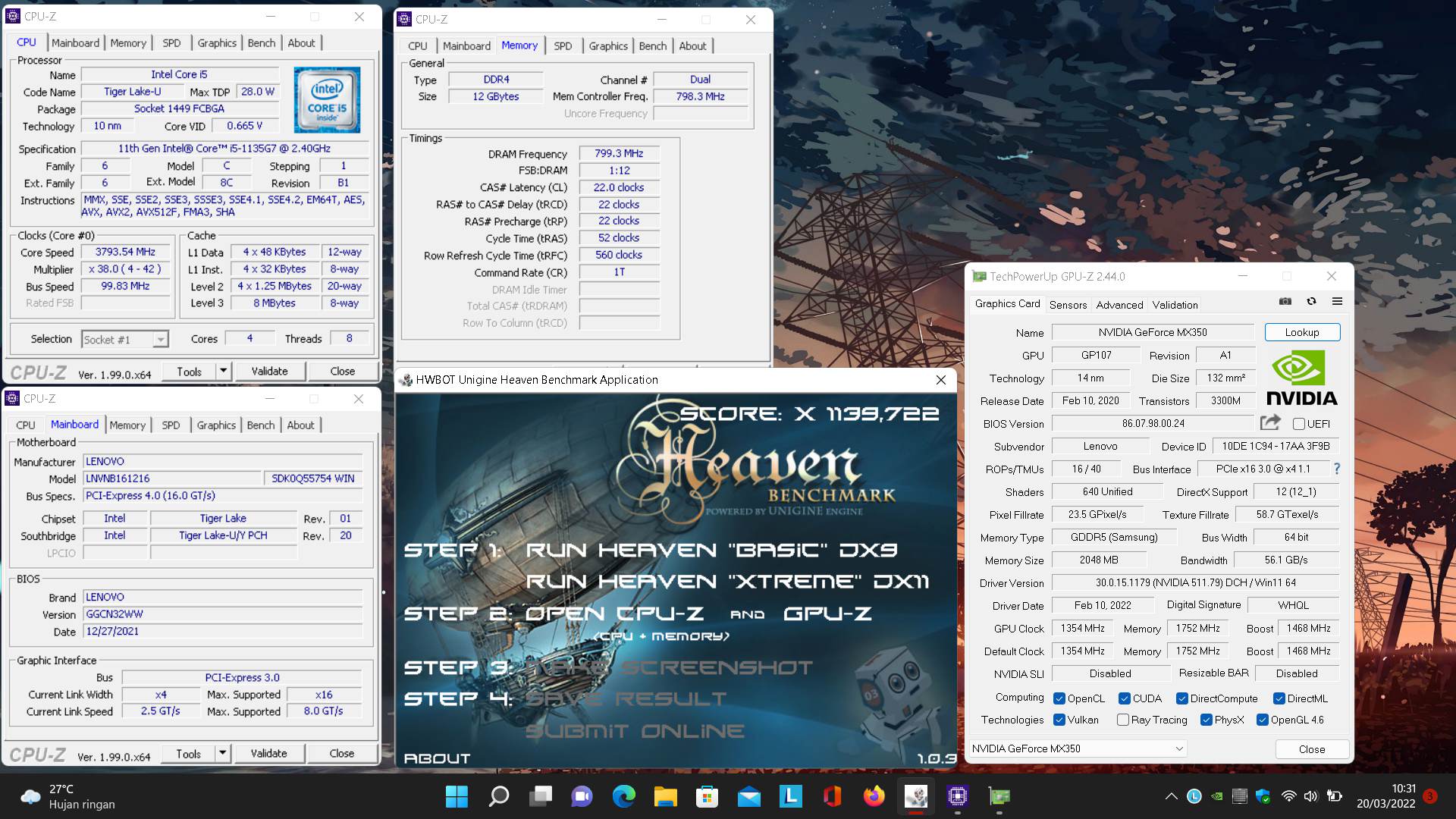1456x819 pixels.
Task: Click the NVIDIA logo in GPU-Z
Action: coord(1302,378)
